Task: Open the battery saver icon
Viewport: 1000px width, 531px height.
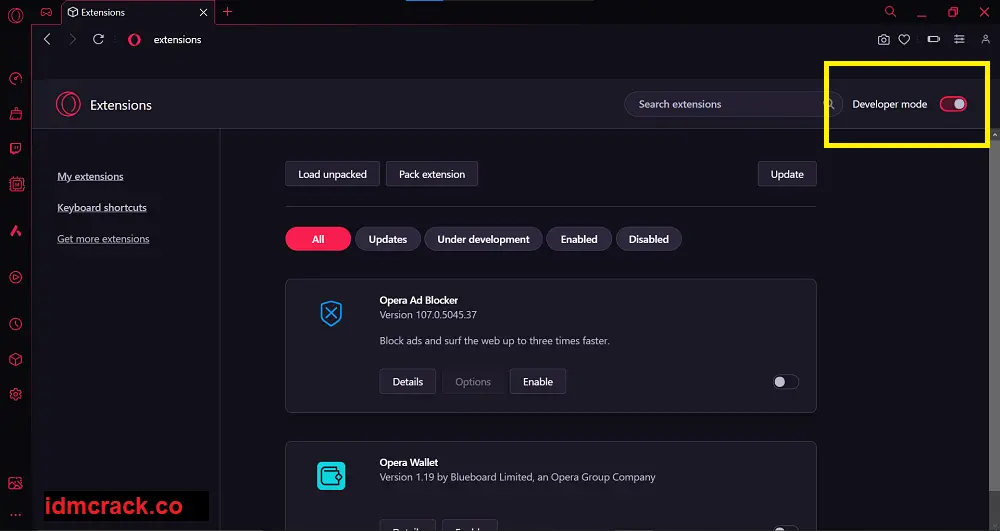Action: (x=934, y=40)
